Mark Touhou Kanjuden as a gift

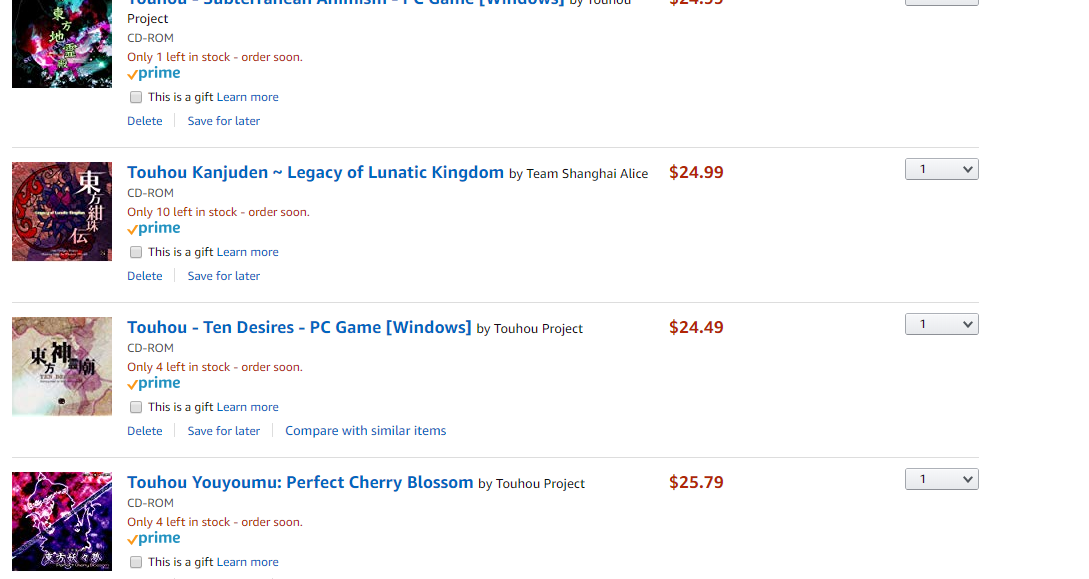click(136, 252)
